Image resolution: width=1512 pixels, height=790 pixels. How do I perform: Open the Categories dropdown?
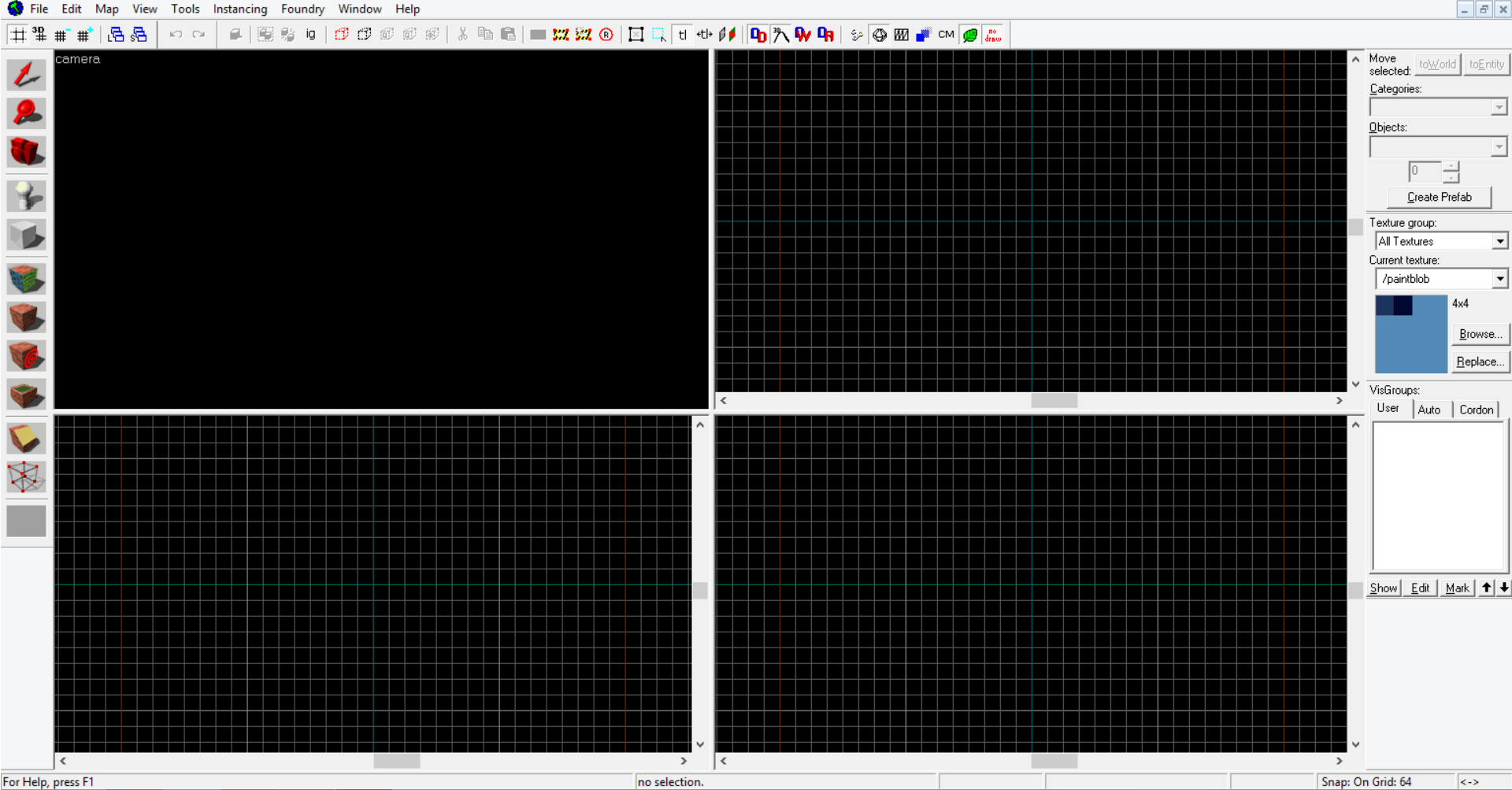(1439, 107)
